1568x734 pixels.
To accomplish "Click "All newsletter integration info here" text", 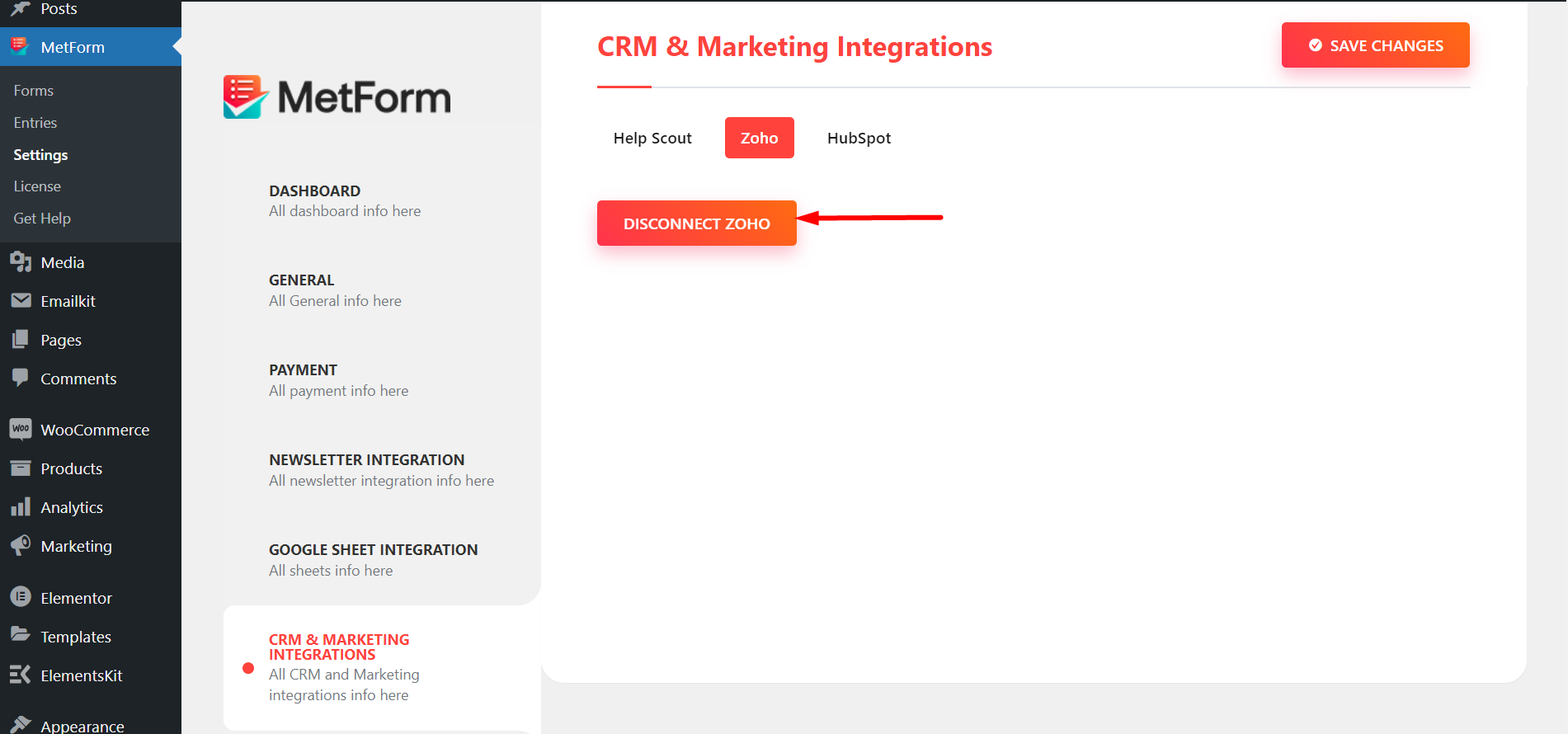I will 381,481.
